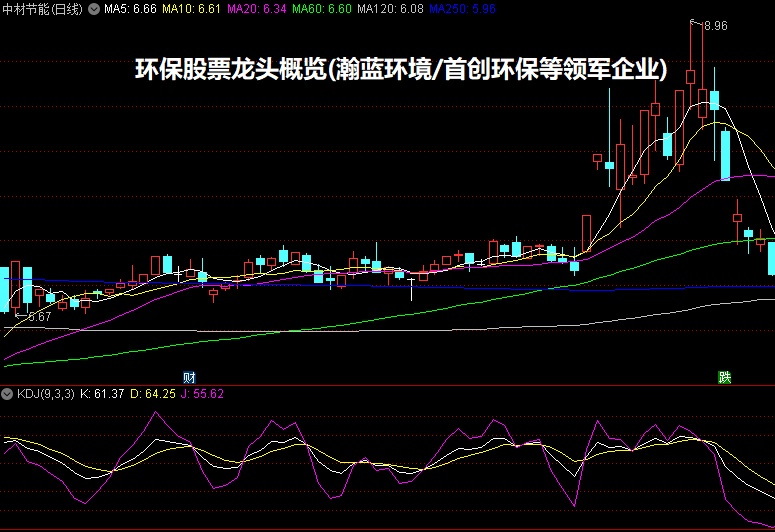Click the MA10: 6.61 label

(191, 9)
